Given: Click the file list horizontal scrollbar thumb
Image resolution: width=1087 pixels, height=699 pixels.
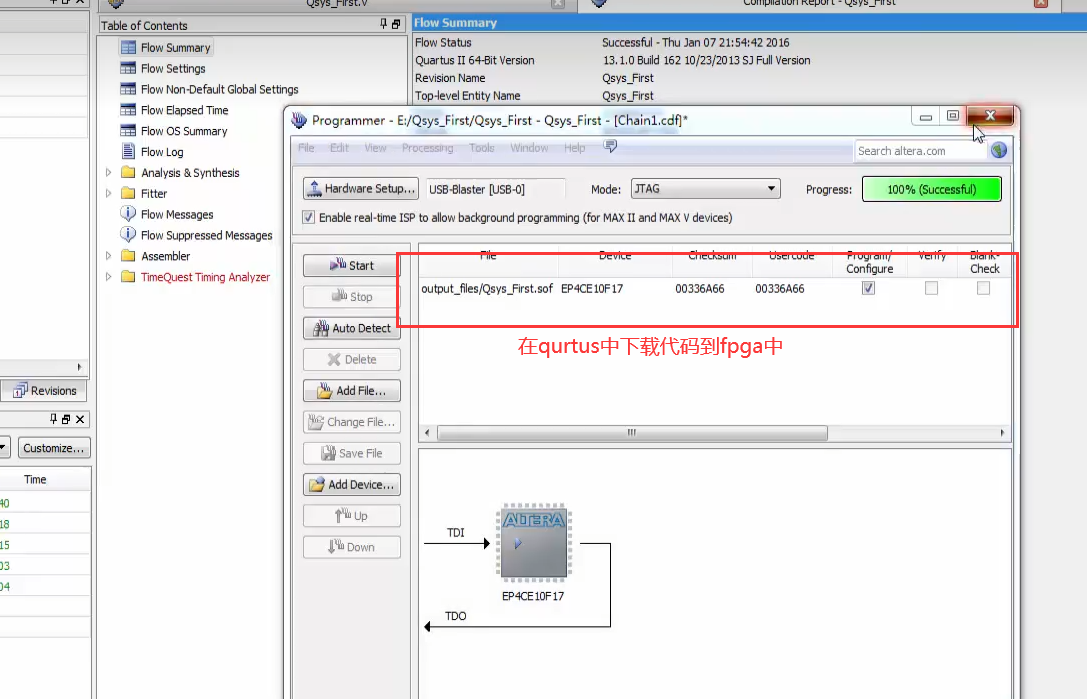Looking at the screenshot, I should pyautogui.click(x=632, y=433).
